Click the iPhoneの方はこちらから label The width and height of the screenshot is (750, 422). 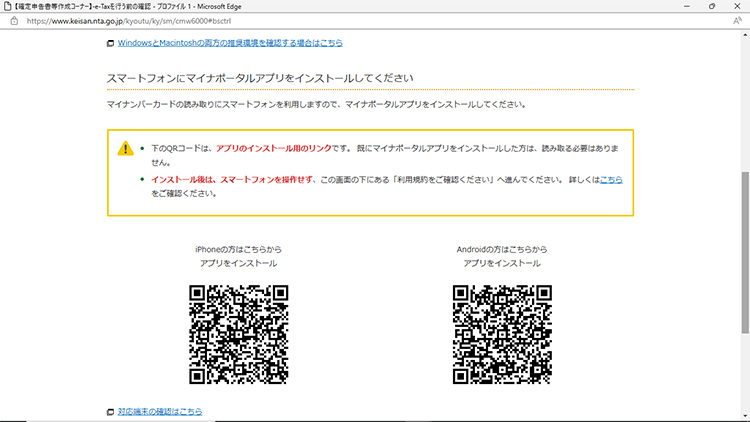tap(239, 249)
